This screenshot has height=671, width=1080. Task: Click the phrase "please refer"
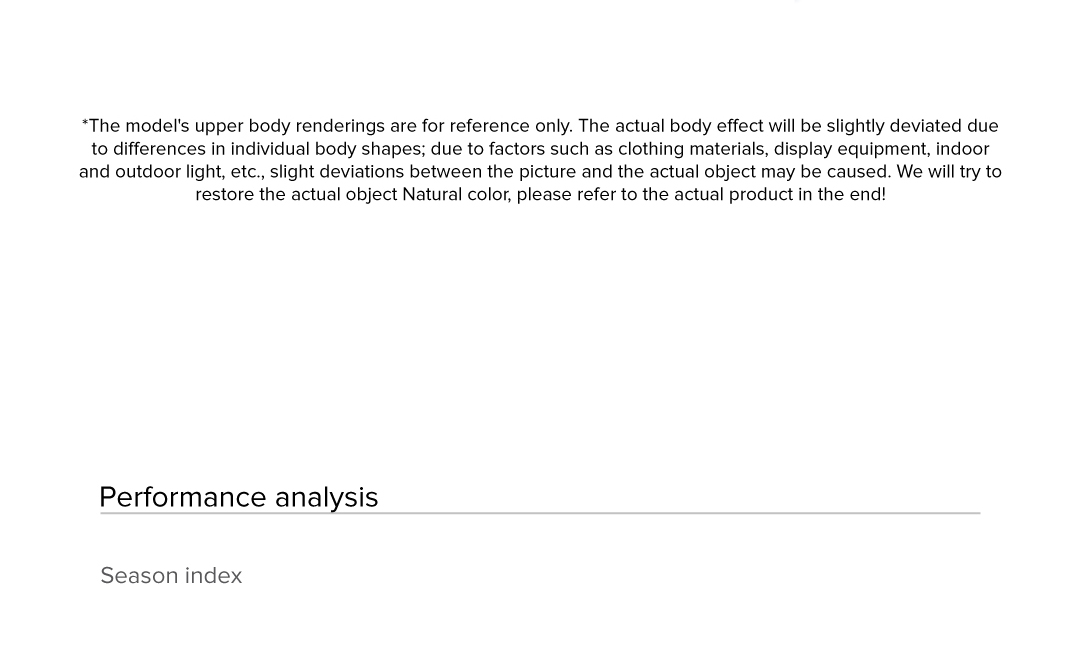pyautogui.click(x=566, y=195)
